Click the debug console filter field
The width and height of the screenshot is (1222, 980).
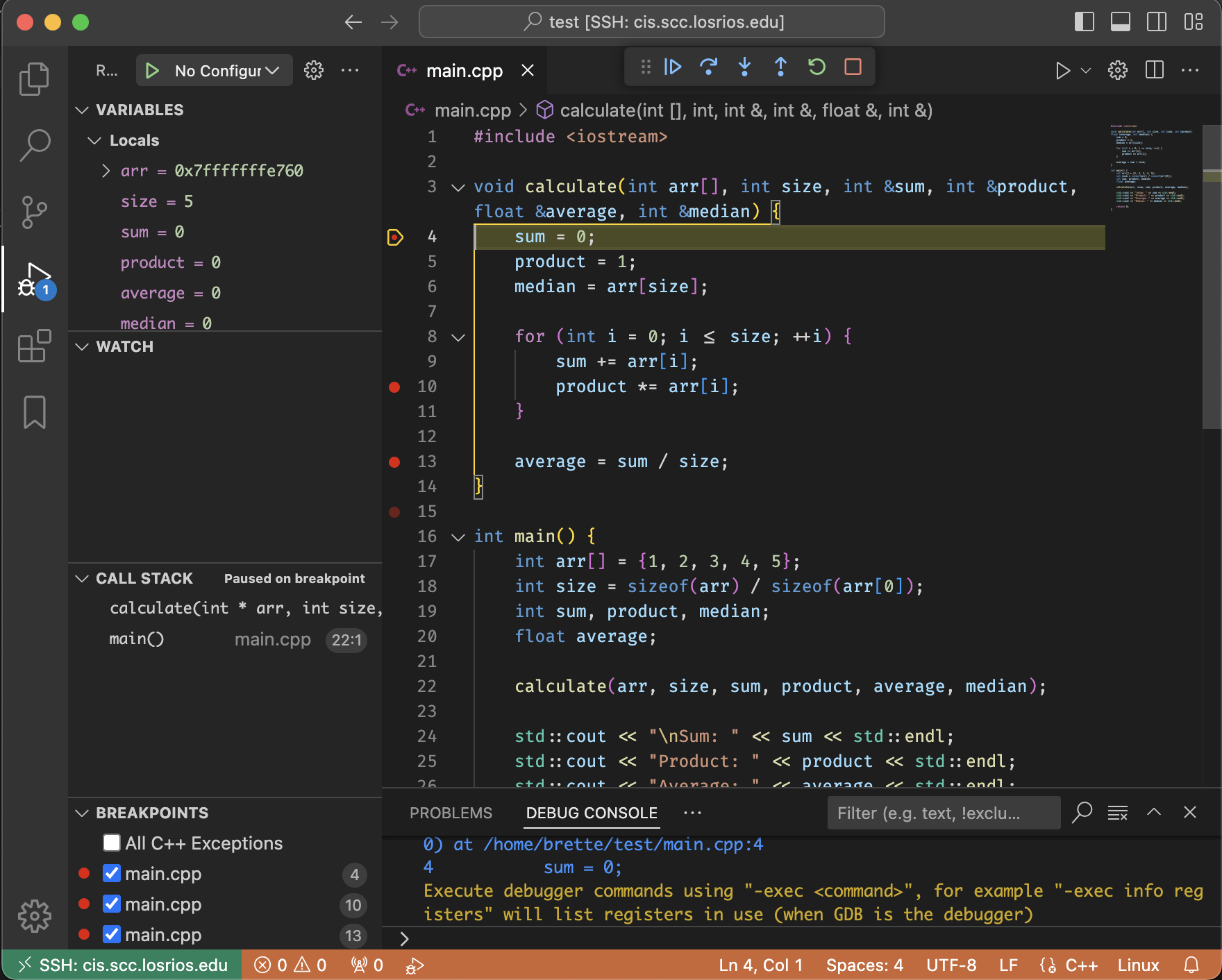click(x=942, y=813)
